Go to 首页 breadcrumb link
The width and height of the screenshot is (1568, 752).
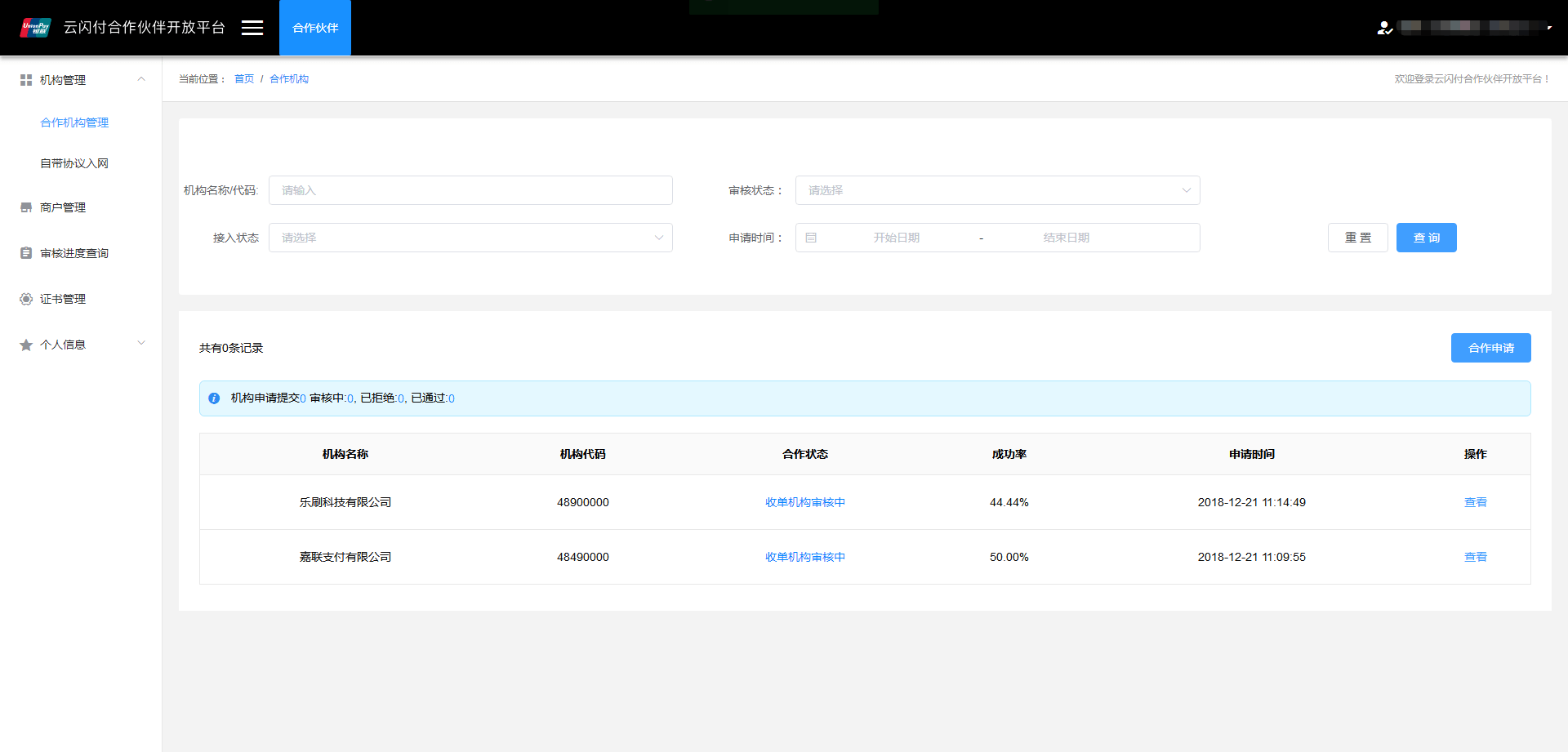(x=244, y=79)
